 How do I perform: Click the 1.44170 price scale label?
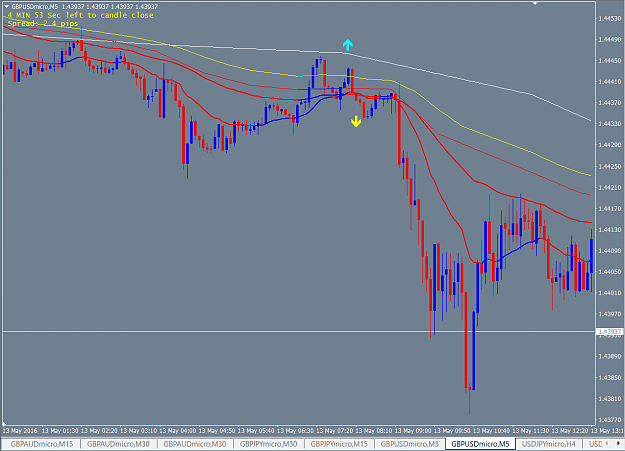(x=610, y=209)
